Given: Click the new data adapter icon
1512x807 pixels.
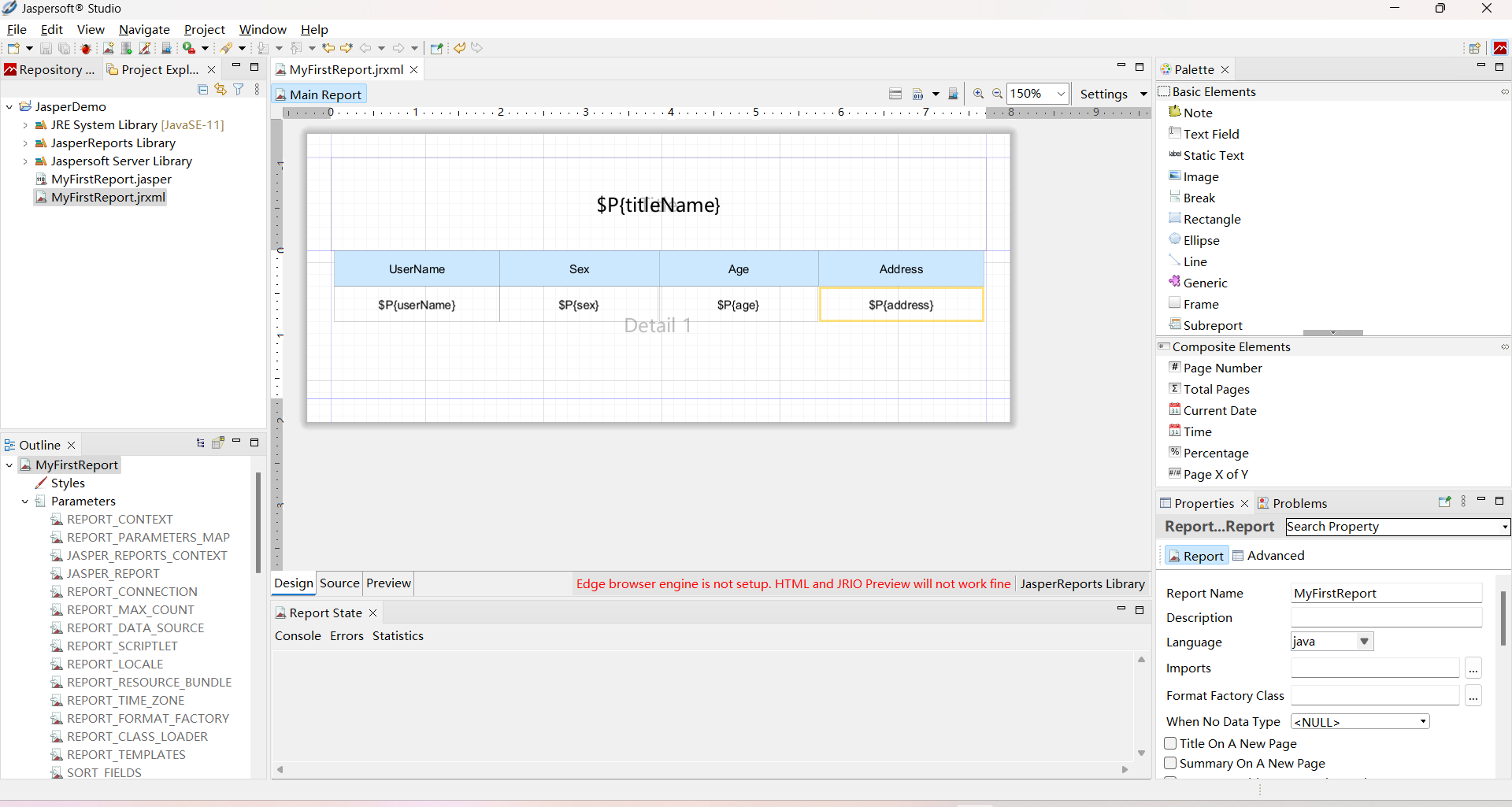Looking at the screenshot, I should coord(127,48).
